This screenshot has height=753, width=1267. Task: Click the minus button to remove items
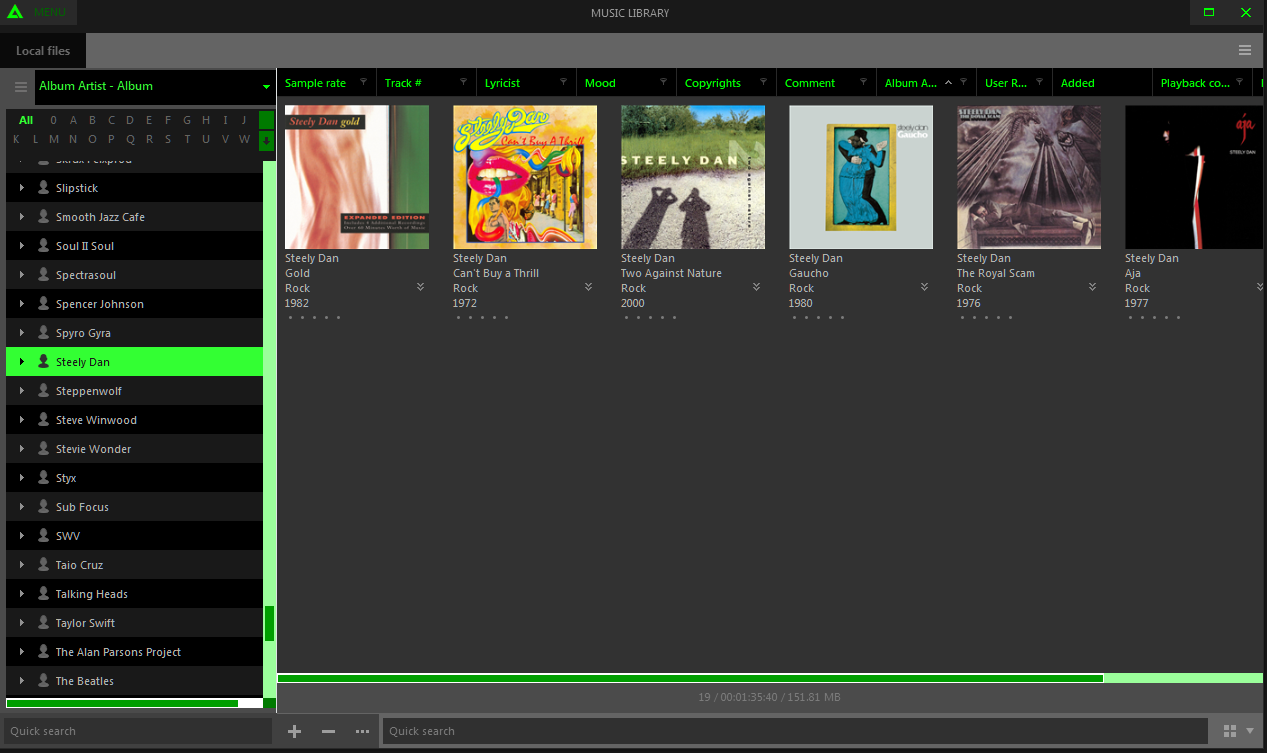point(328,731)
